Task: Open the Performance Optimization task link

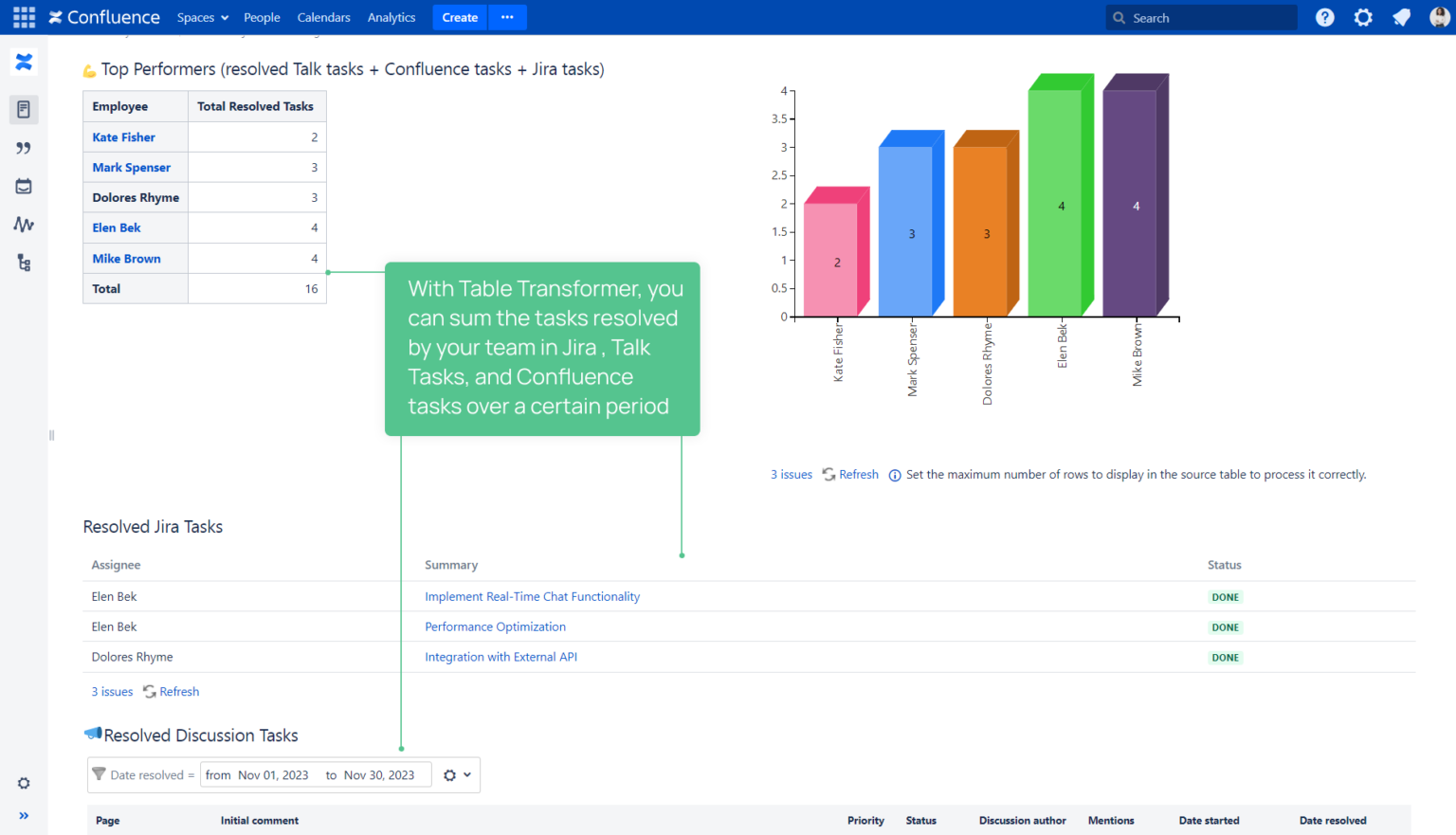Action: pyautogui.click(x=495, y=626)
